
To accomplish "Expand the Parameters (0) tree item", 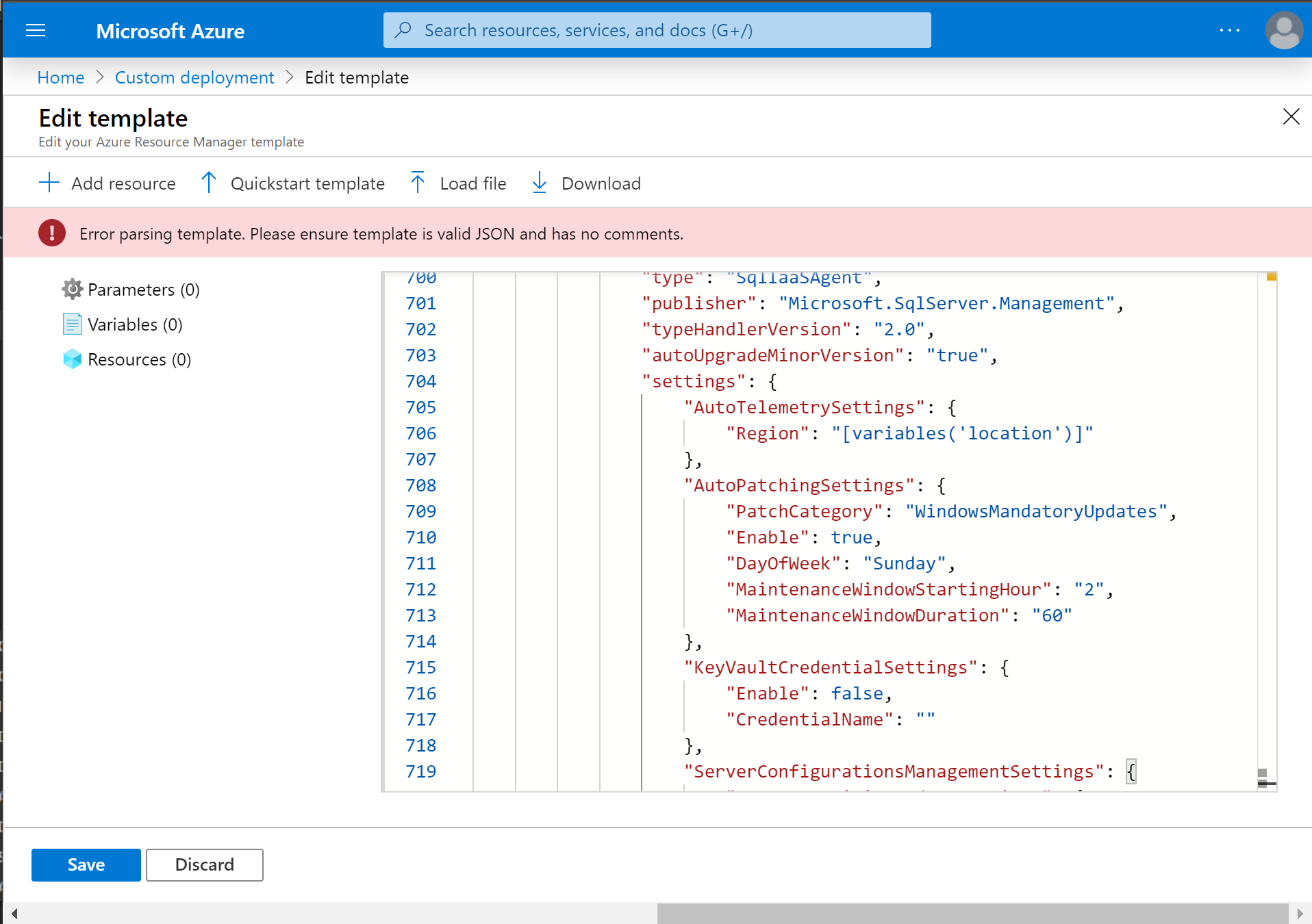I will pyautogui.click(x=144, y=289).
